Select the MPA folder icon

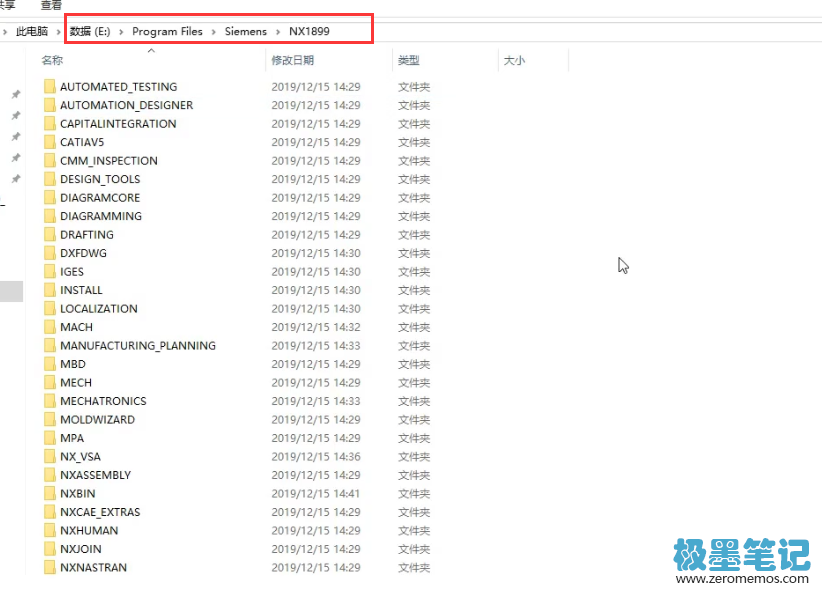pos(50,438)
